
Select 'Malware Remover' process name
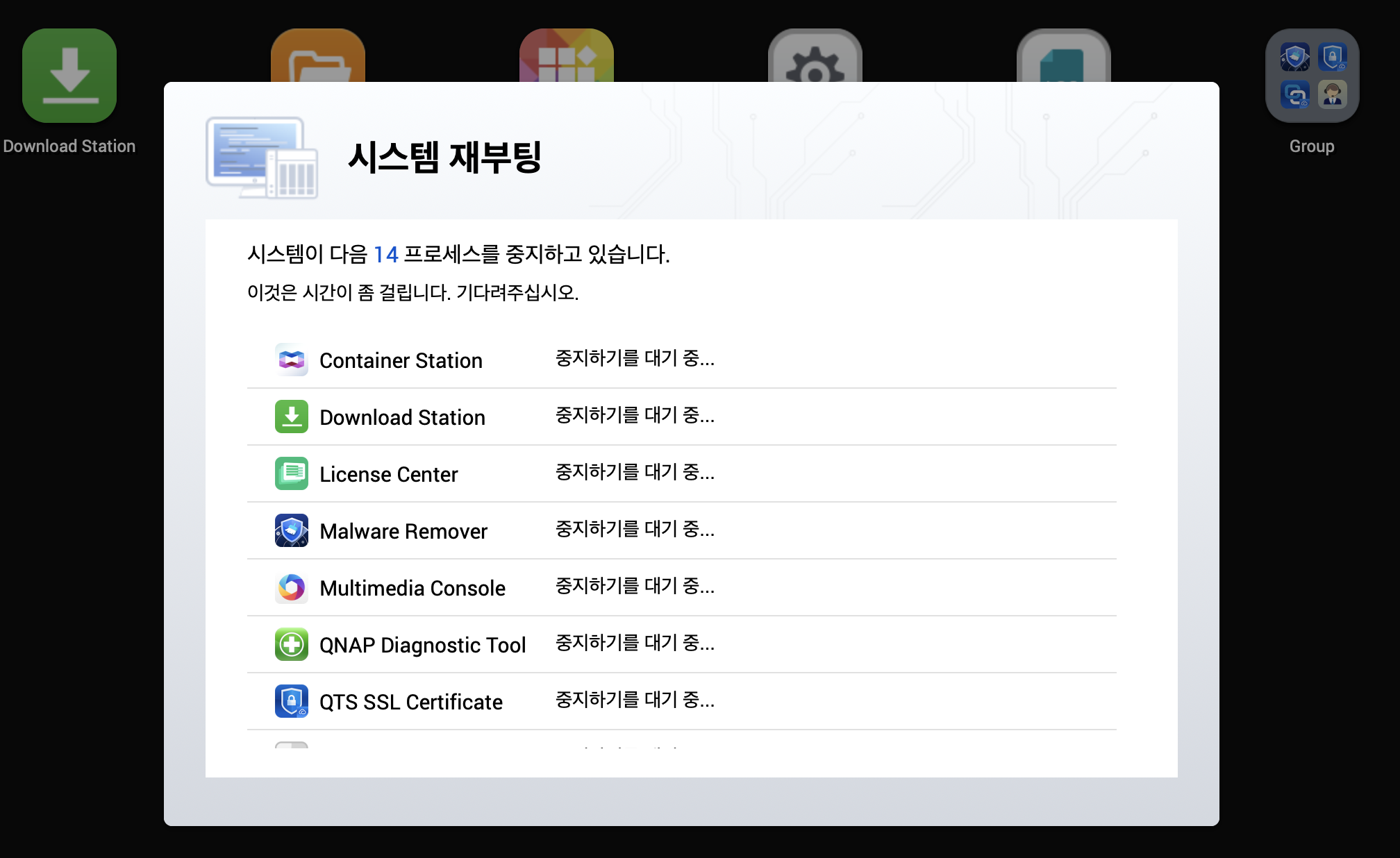[x=403, y=531]
